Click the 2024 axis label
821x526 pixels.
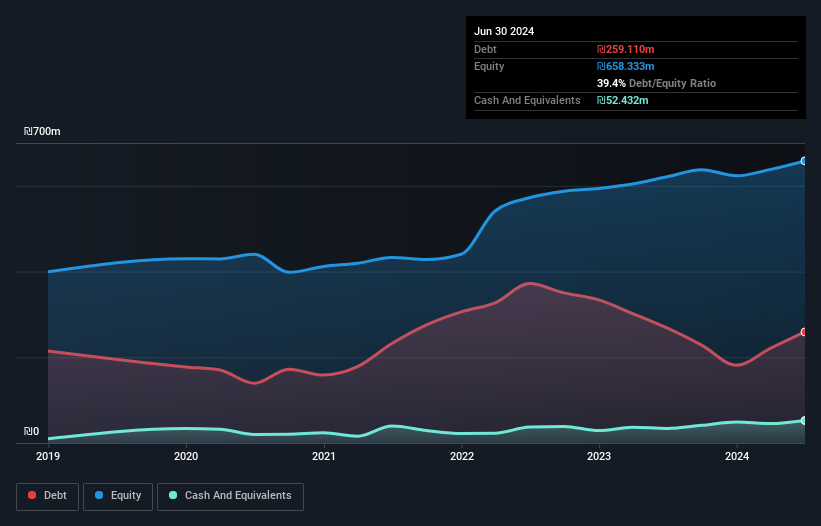point(737,456)
